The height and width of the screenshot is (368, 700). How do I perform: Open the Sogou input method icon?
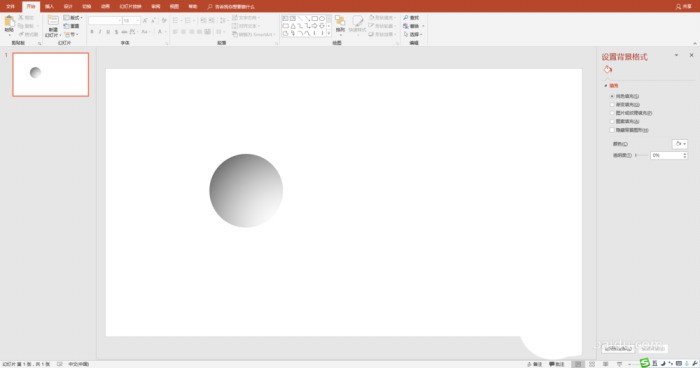(645, 363)
